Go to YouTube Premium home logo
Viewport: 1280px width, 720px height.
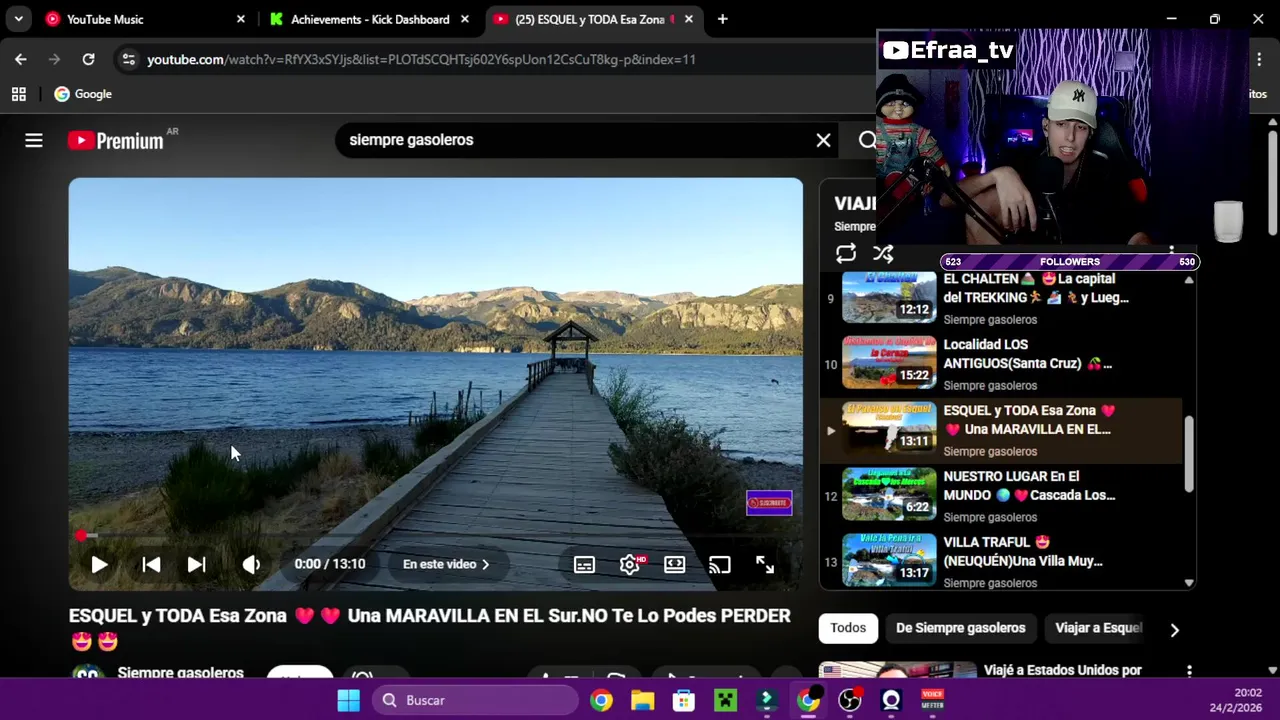coord(116,141)
